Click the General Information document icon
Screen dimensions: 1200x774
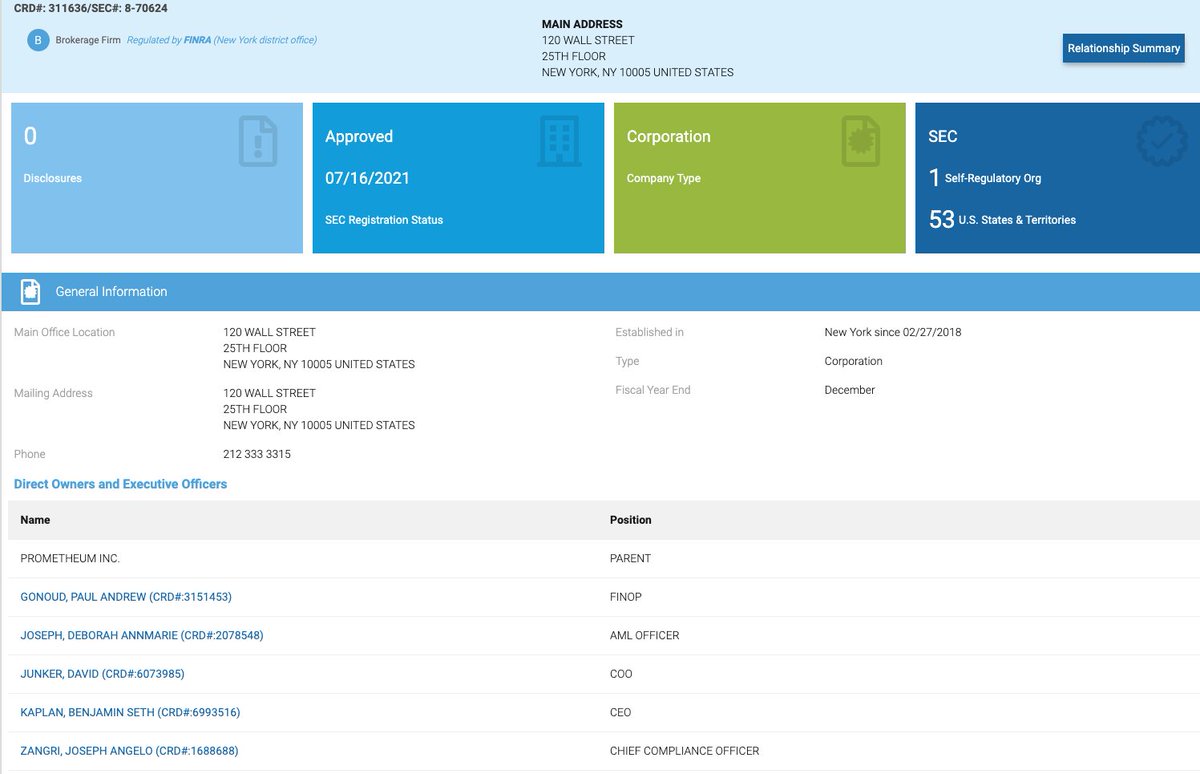pos(31,292)
